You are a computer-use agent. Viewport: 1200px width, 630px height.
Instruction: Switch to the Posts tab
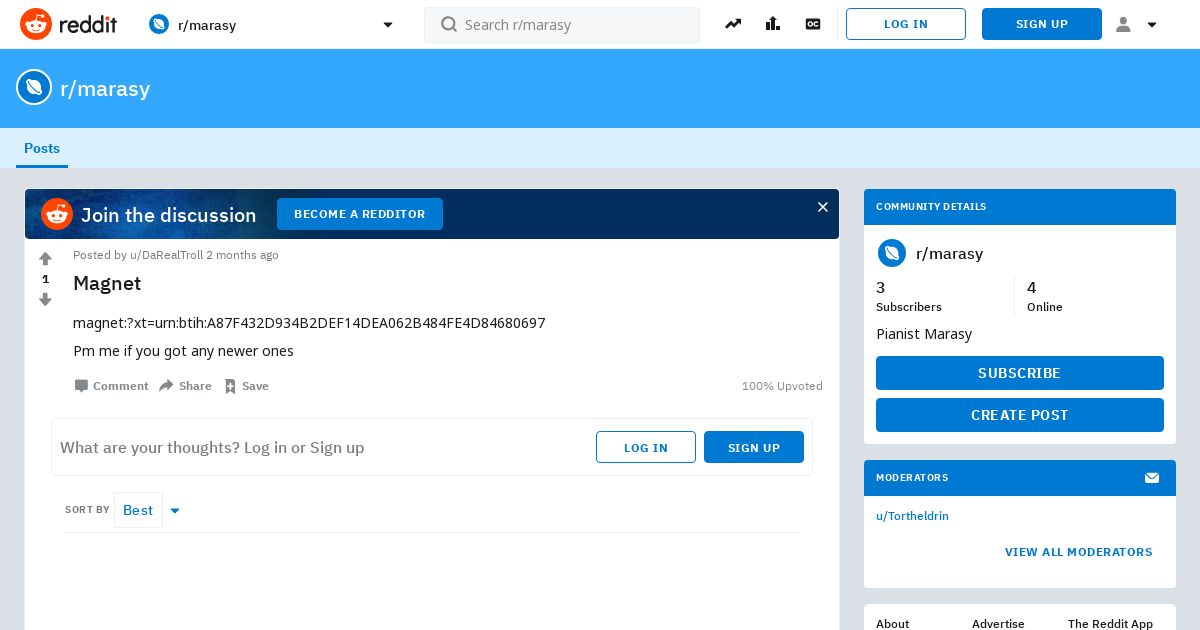pyautogui.click(x=42, y=148)
